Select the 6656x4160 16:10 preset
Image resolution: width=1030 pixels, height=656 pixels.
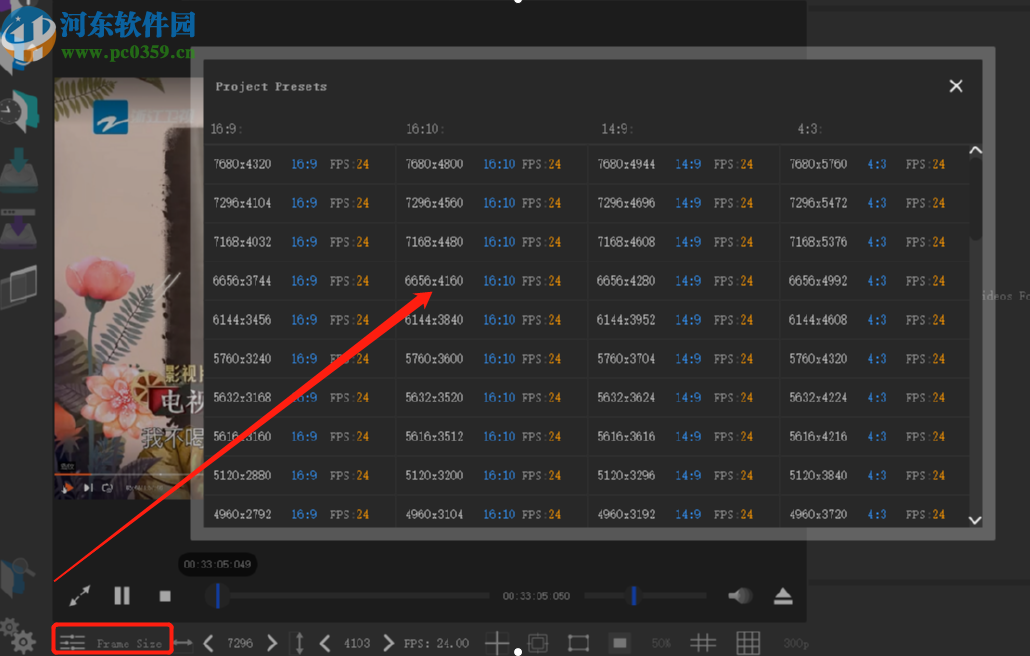(434, 281)
